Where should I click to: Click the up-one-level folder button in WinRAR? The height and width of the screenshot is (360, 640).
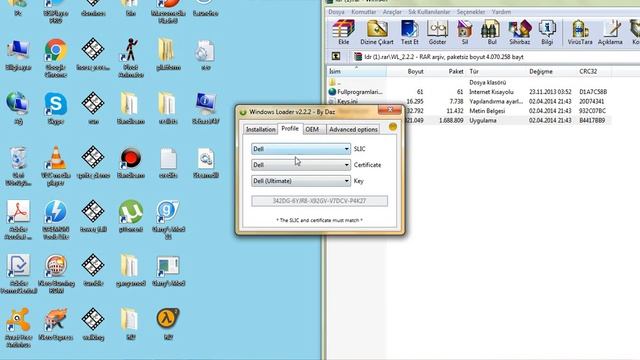pos(336,57)
